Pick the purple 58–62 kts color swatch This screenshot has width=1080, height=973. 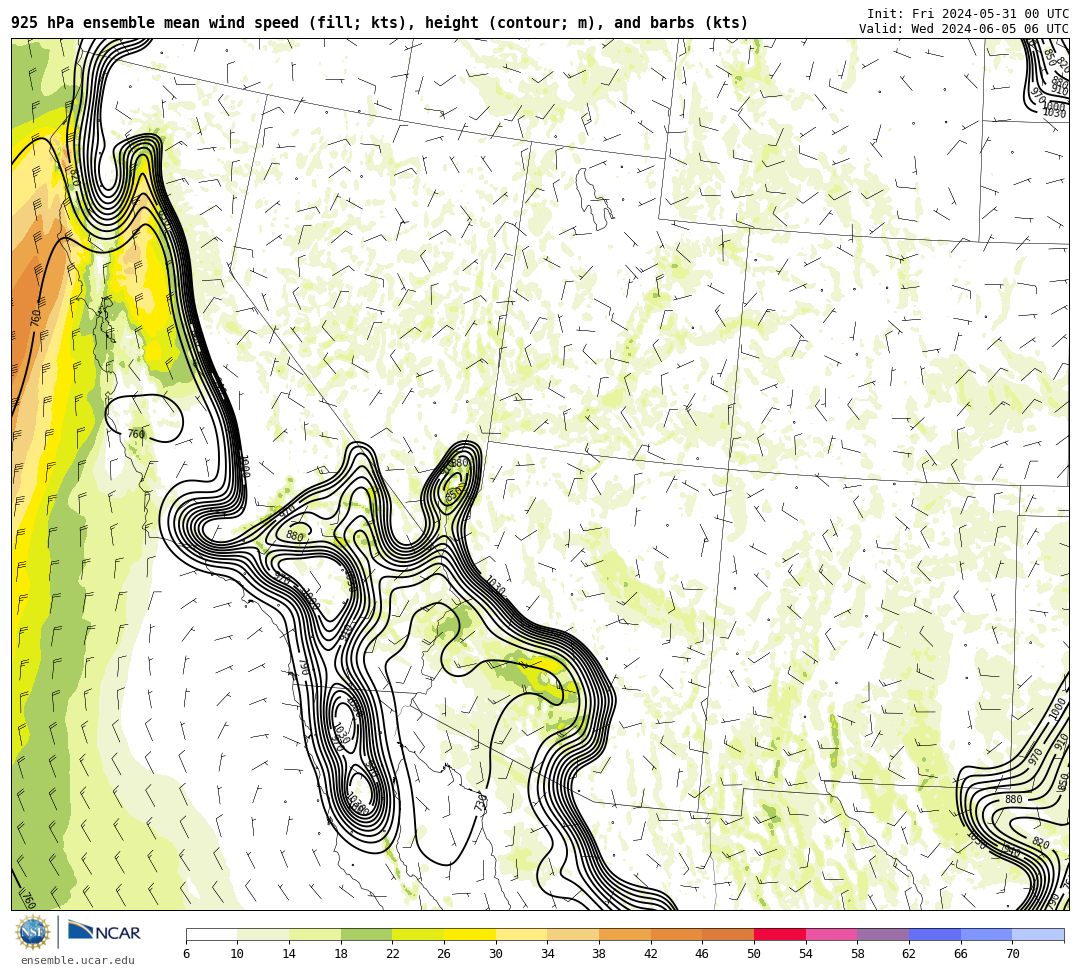pos(883,934)
